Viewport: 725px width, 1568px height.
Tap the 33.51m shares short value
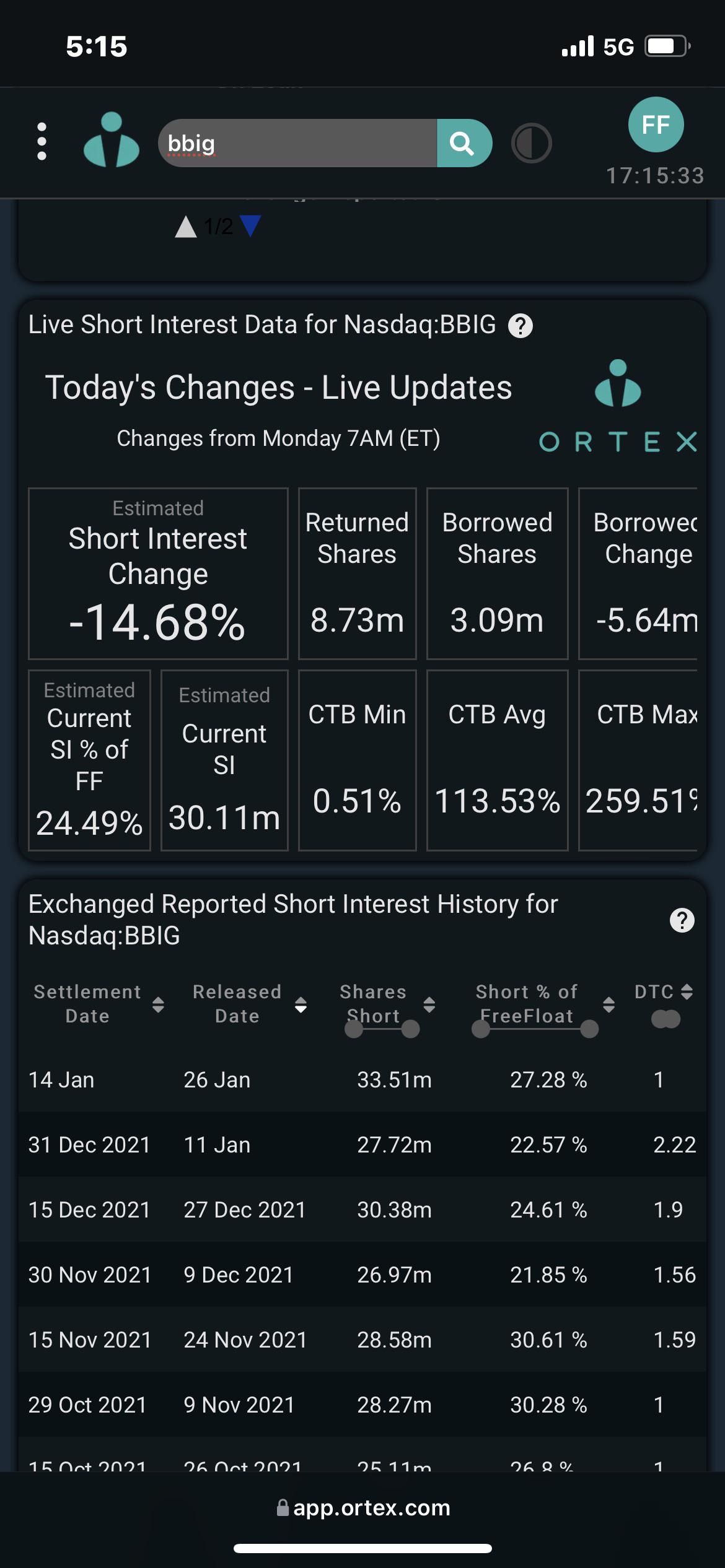pos(394,1080)
